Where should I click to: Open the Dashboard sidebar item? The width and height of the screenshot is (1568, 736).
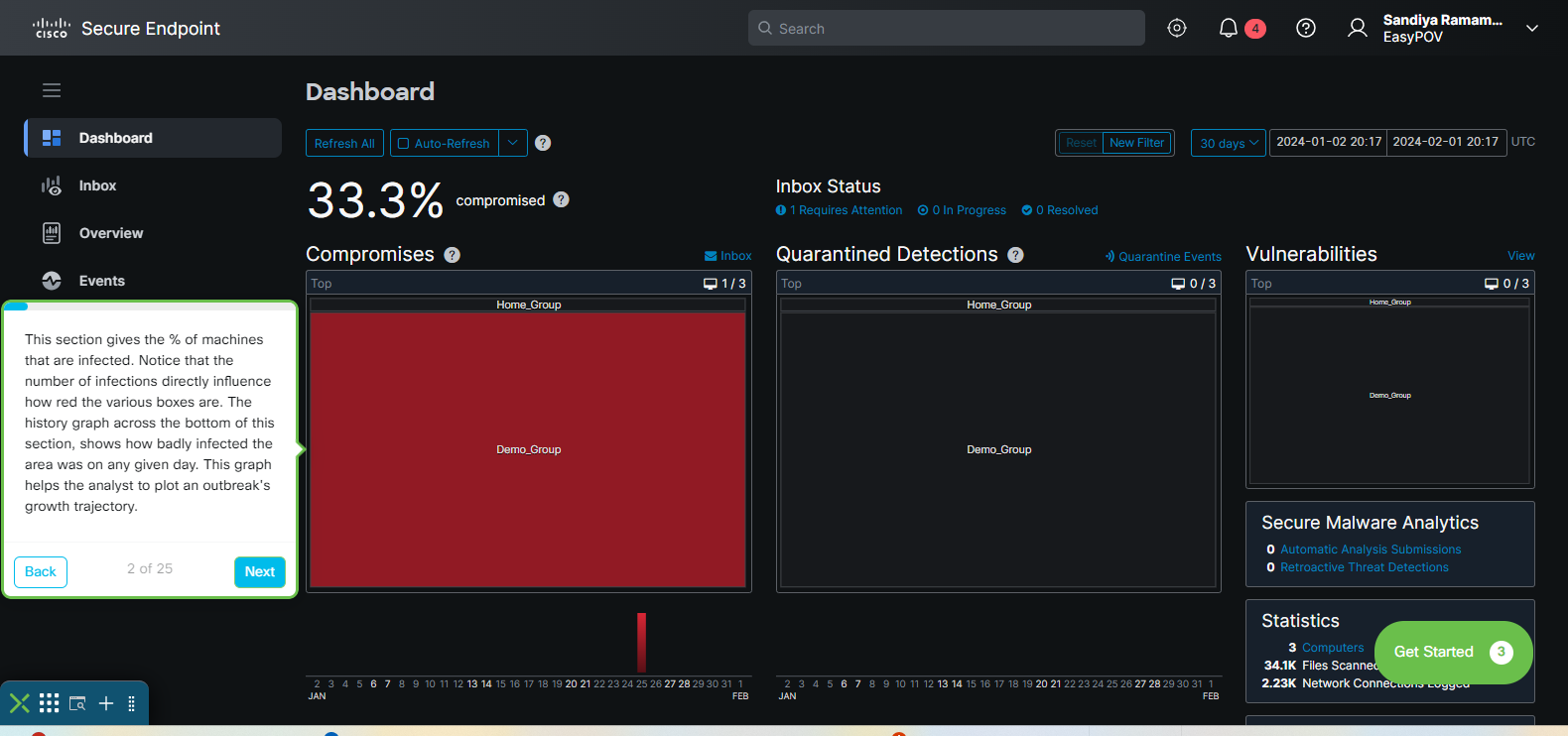pyautogui.click(x=153, y=138)
